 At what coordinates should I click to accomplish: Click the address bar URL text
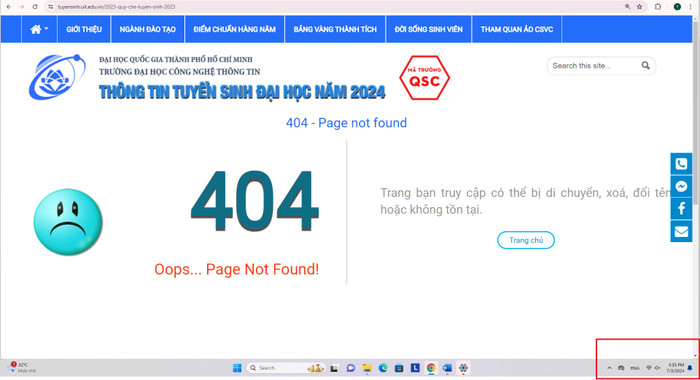[x=116, y=7]
